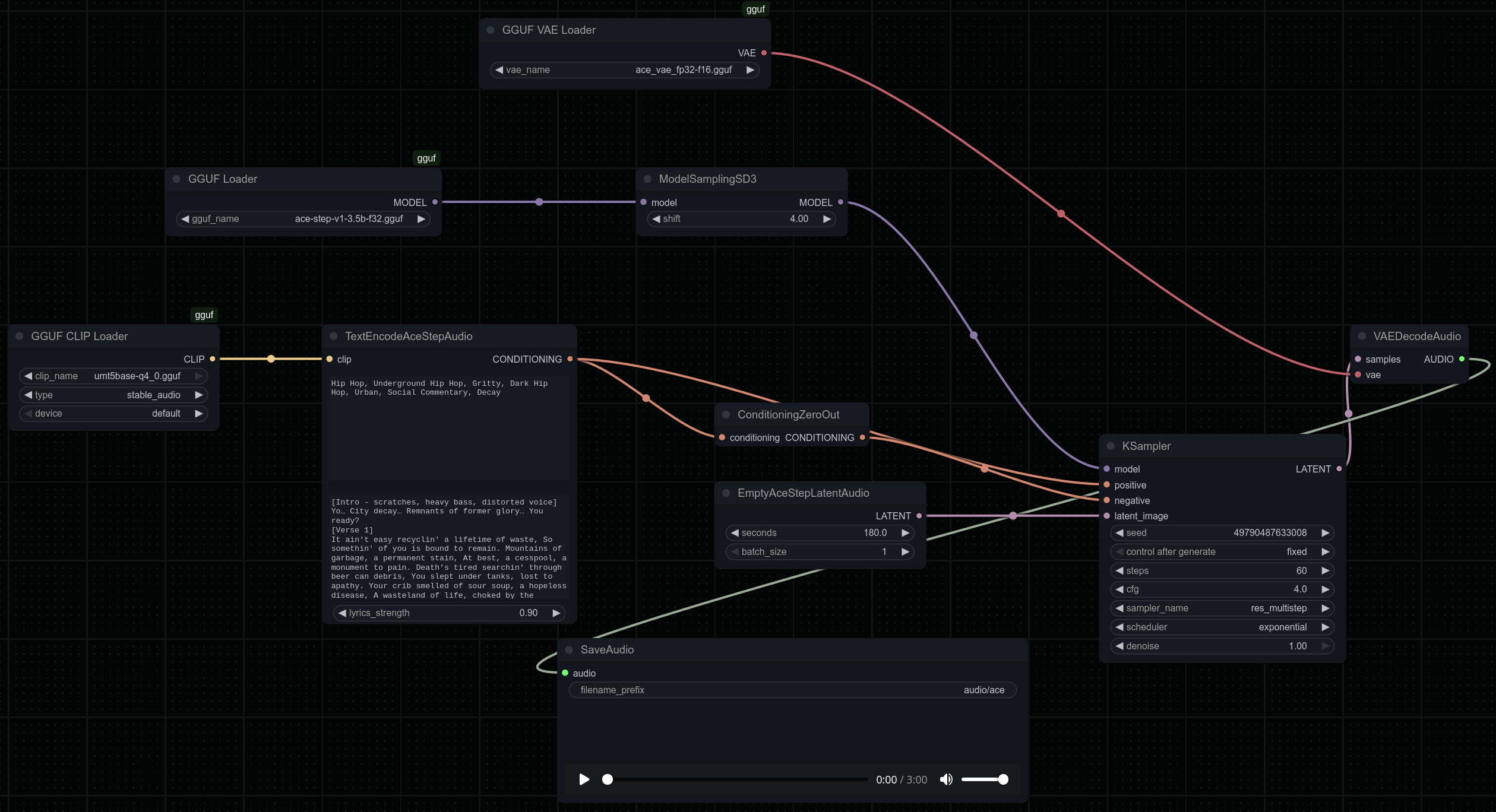The width and height of the screenshot is (1496, 812).
Task: Click the filename_prefix field showing audio/ace
Action: pos(792,690)
